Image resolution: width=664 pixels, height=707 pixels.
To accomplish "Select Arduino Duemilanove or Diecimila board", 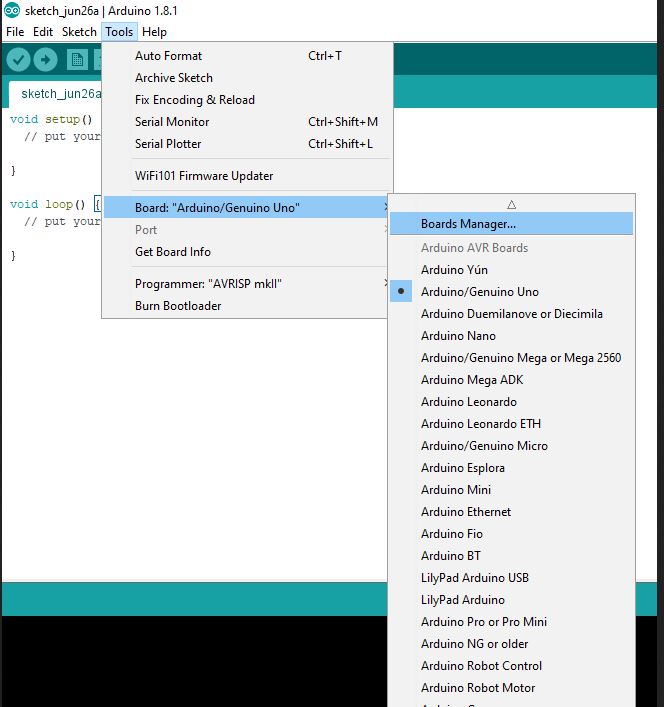I will (511, 314).
